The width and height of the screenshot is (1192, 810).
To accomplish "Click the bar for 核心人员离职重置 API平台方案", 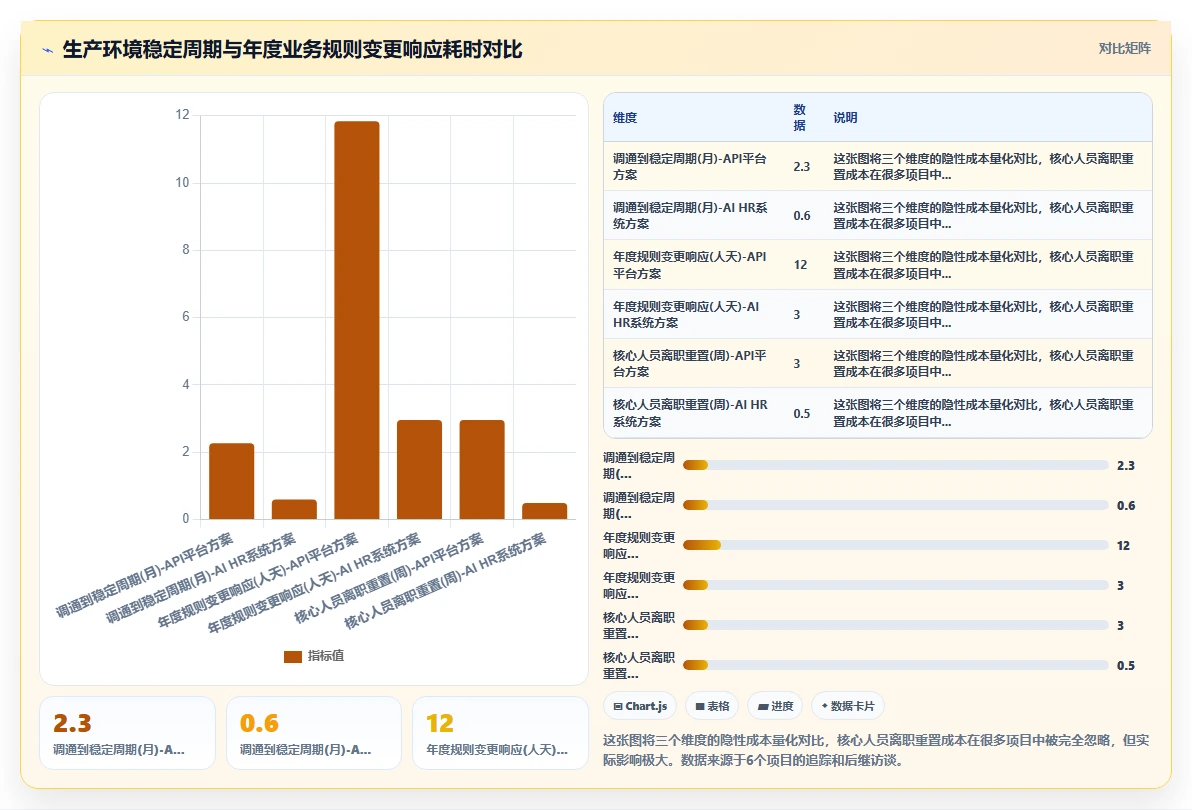I will 482,470.
